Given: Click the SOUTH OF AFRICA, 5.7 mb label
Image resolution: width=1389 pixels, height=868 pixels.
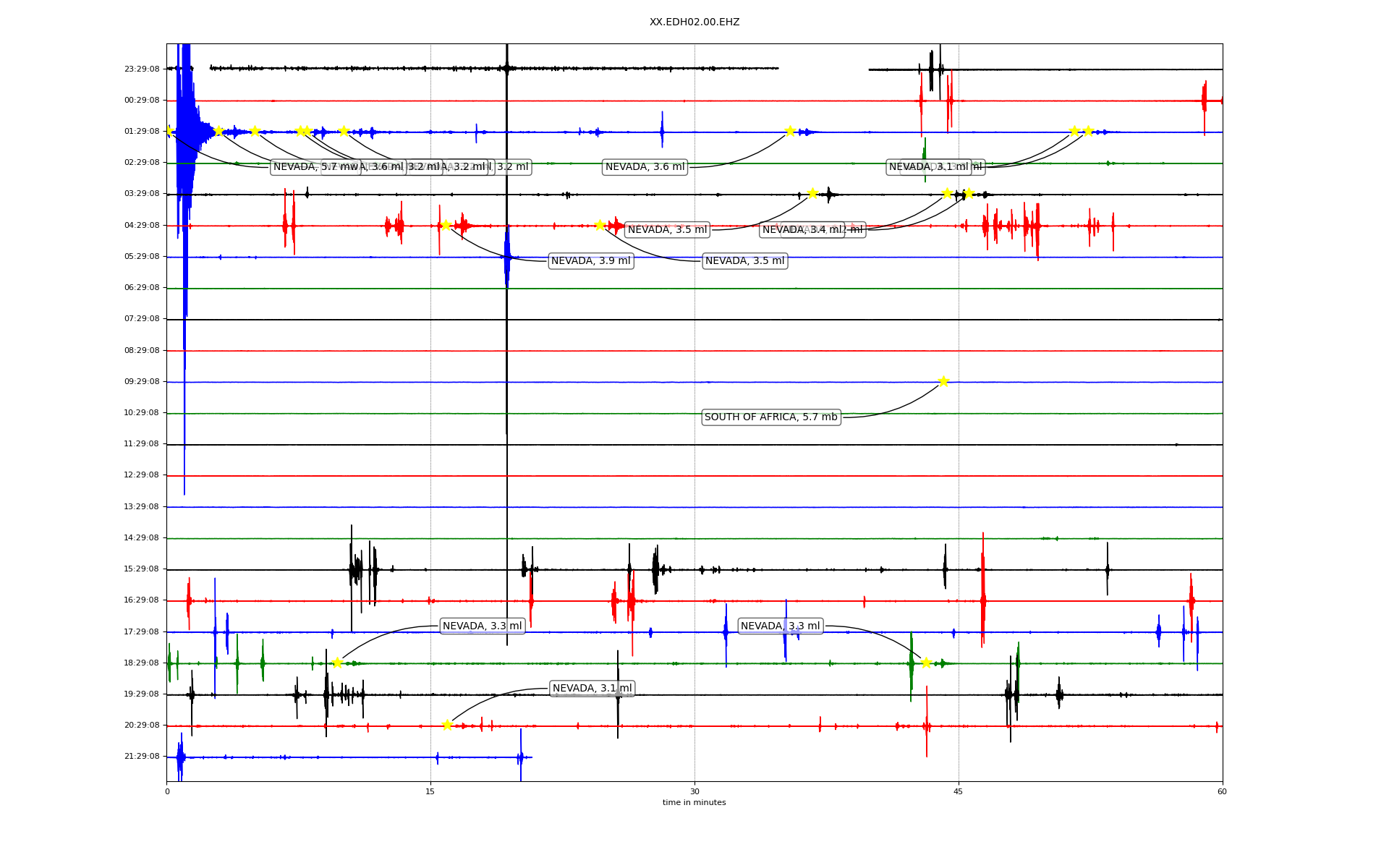Looking at the screenshot, I should (x=770, y=417).
